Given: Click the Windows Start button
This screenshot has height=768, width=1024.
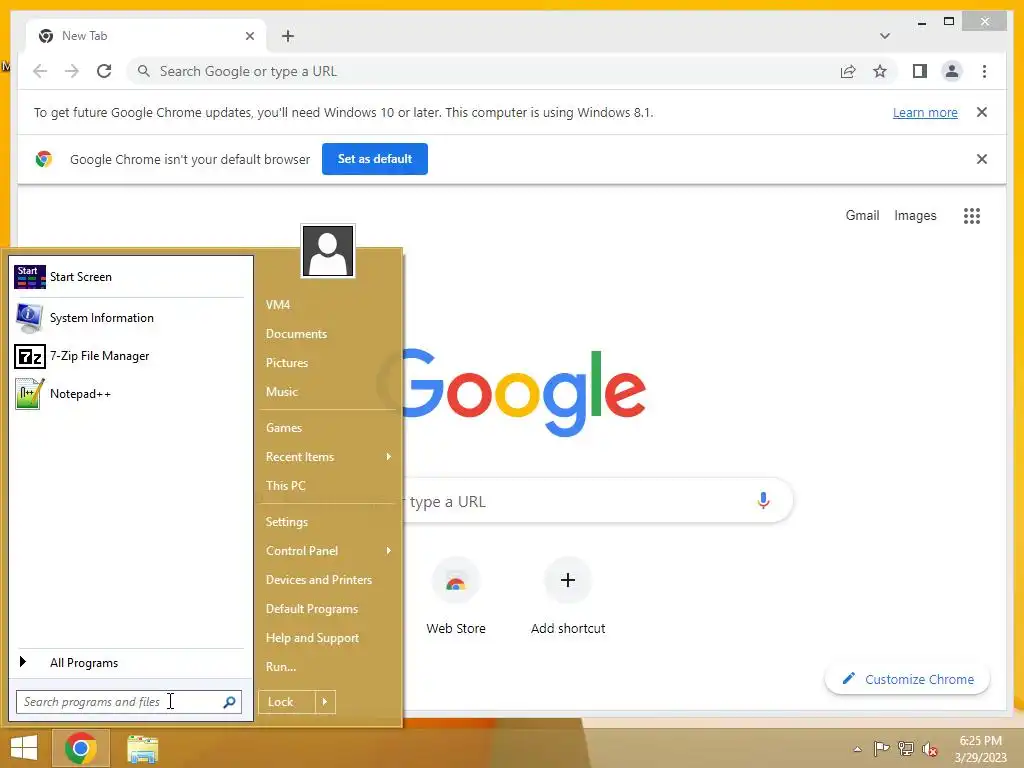Looking at the screenshot, I should point(24,748).
